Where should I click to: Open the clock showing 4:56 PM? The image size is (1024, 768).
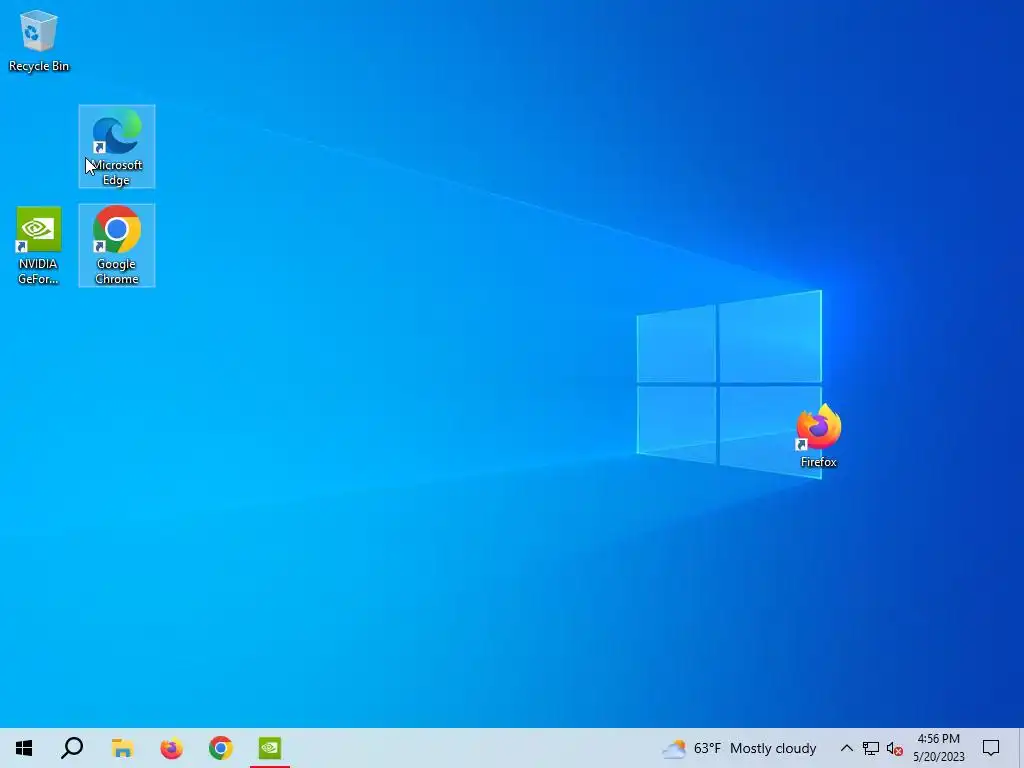click(938, 748)
